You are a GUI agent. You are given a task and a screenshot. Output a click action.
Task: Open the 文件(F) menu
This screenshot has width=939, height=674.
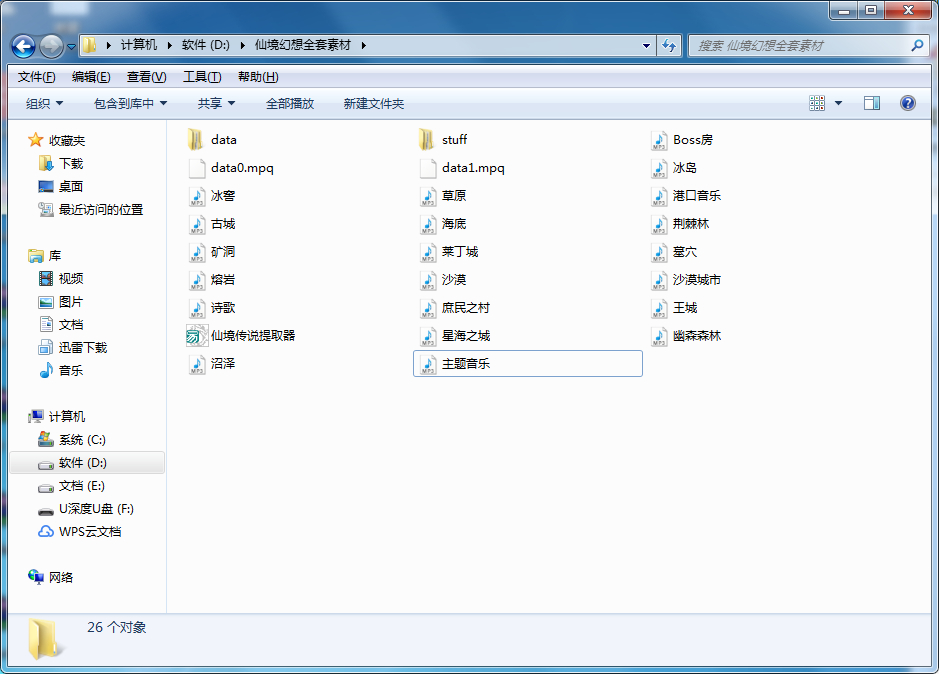pyautogui.click(x=36, y=77)
